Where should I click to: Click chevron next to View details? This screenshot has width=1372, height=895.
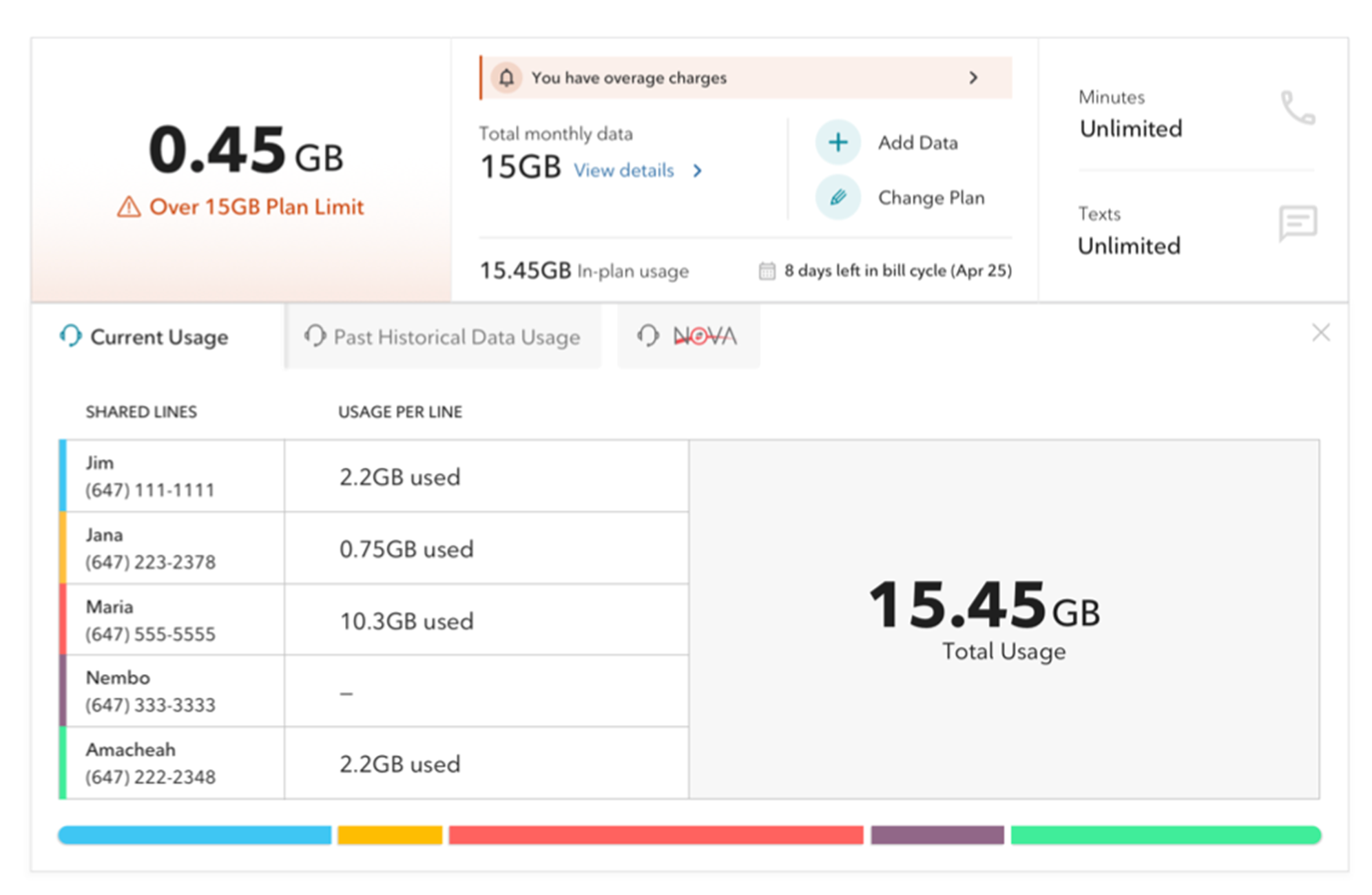[x=698, y=171]
